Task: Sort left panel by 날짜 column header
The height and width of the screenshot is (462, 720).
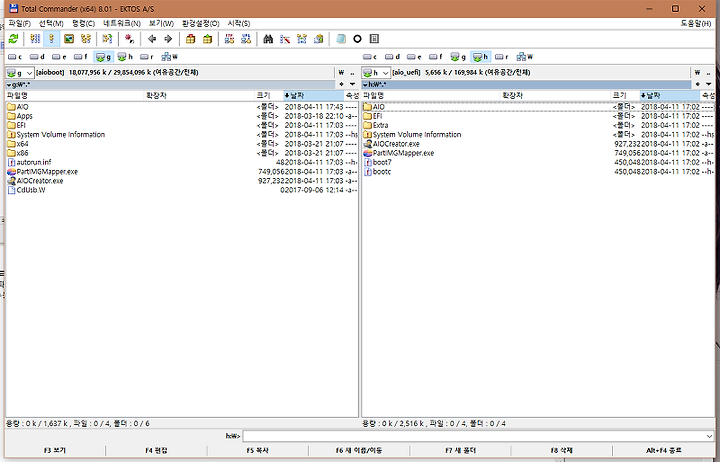Action: [x=314, y=96]
